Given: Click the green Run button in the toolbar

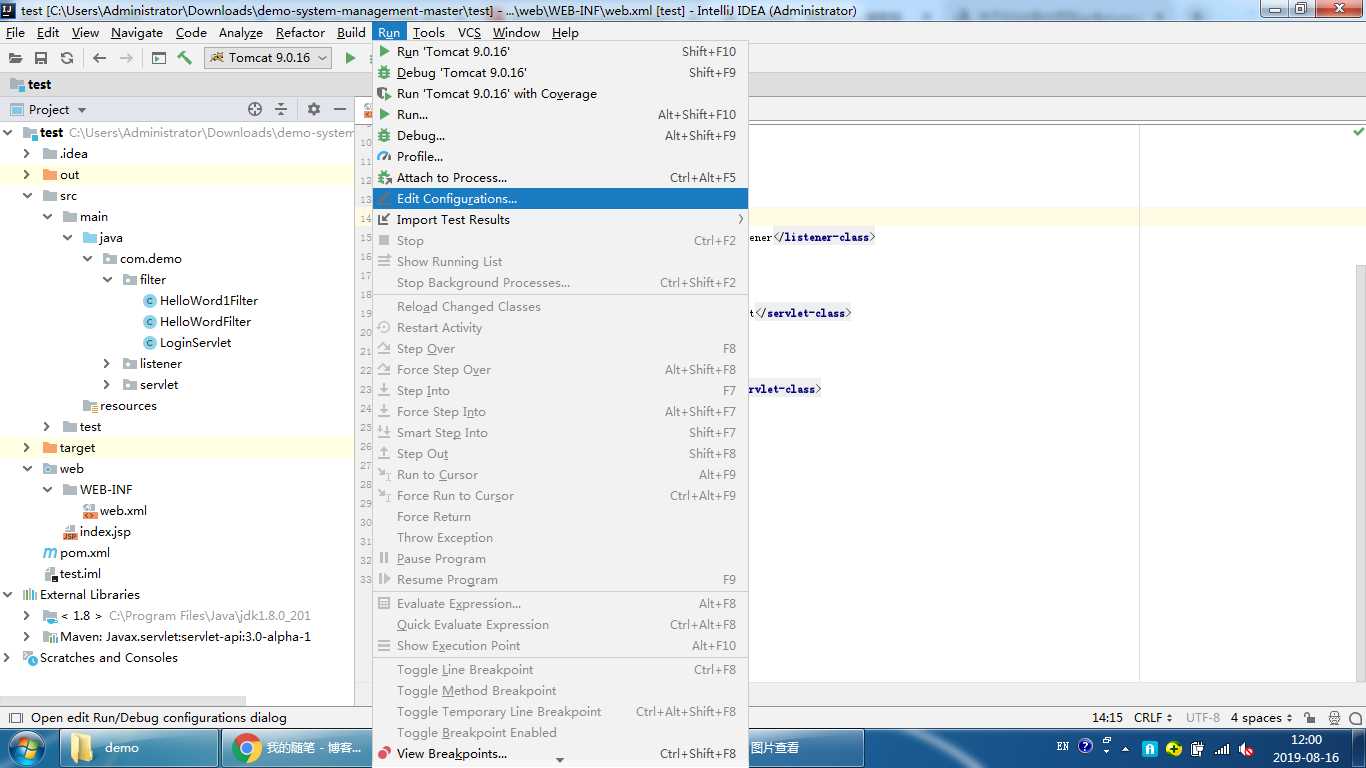Looking at the screenshot, I should 350,58.
